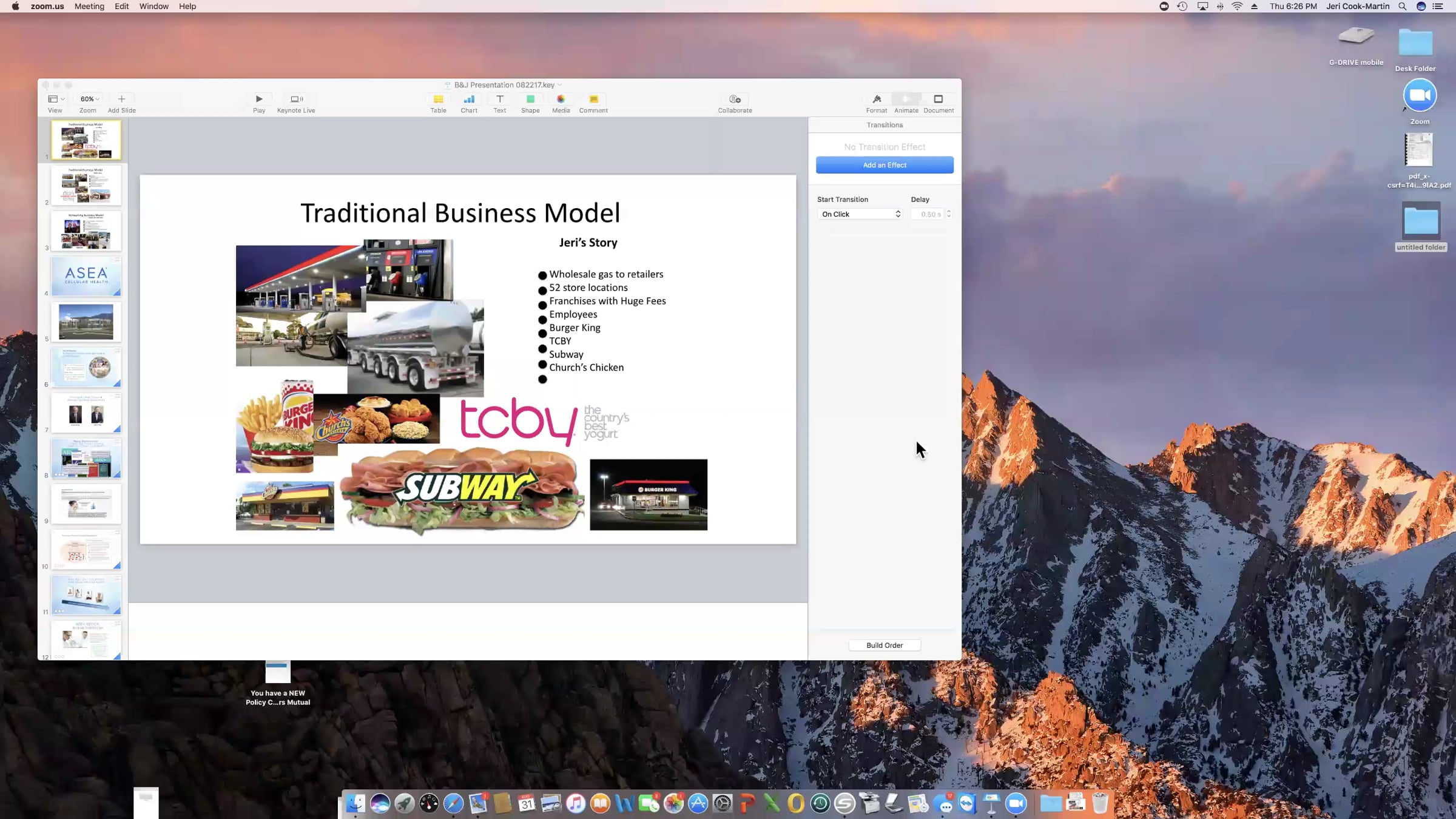The image size is (1456, 819).
Task: Open the Media browser icon
Action: [561, 99]
